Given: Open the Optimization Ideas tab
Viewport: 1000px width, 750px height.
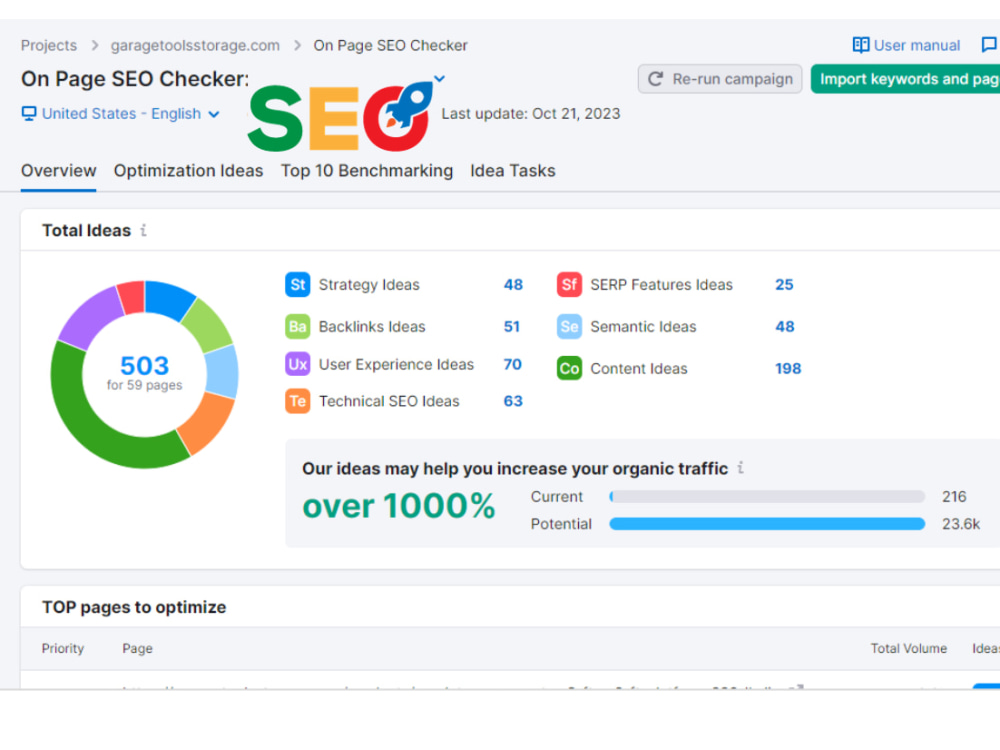Looking at the screenshot, I should click(188, 171).
